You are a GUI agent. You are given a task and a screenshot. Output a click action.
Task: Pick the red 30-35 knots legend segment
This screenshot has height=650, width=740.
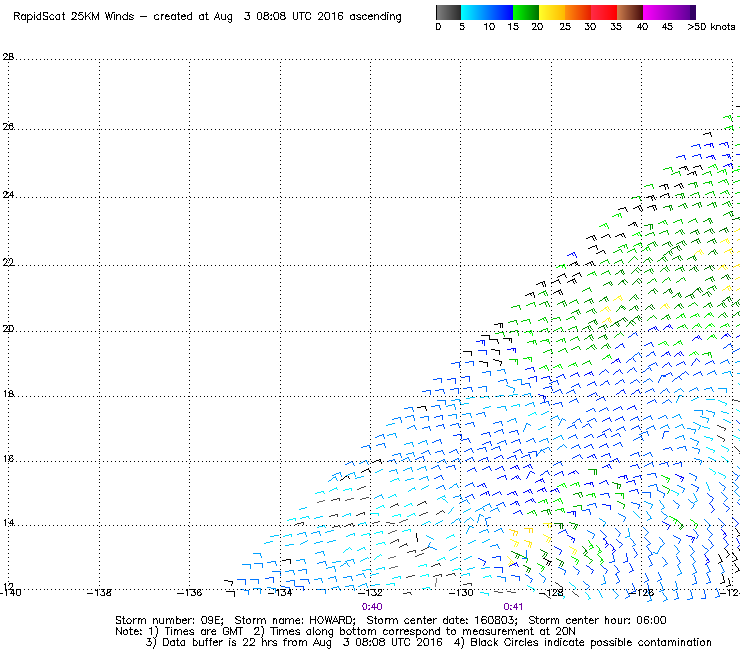click(604, 12)
